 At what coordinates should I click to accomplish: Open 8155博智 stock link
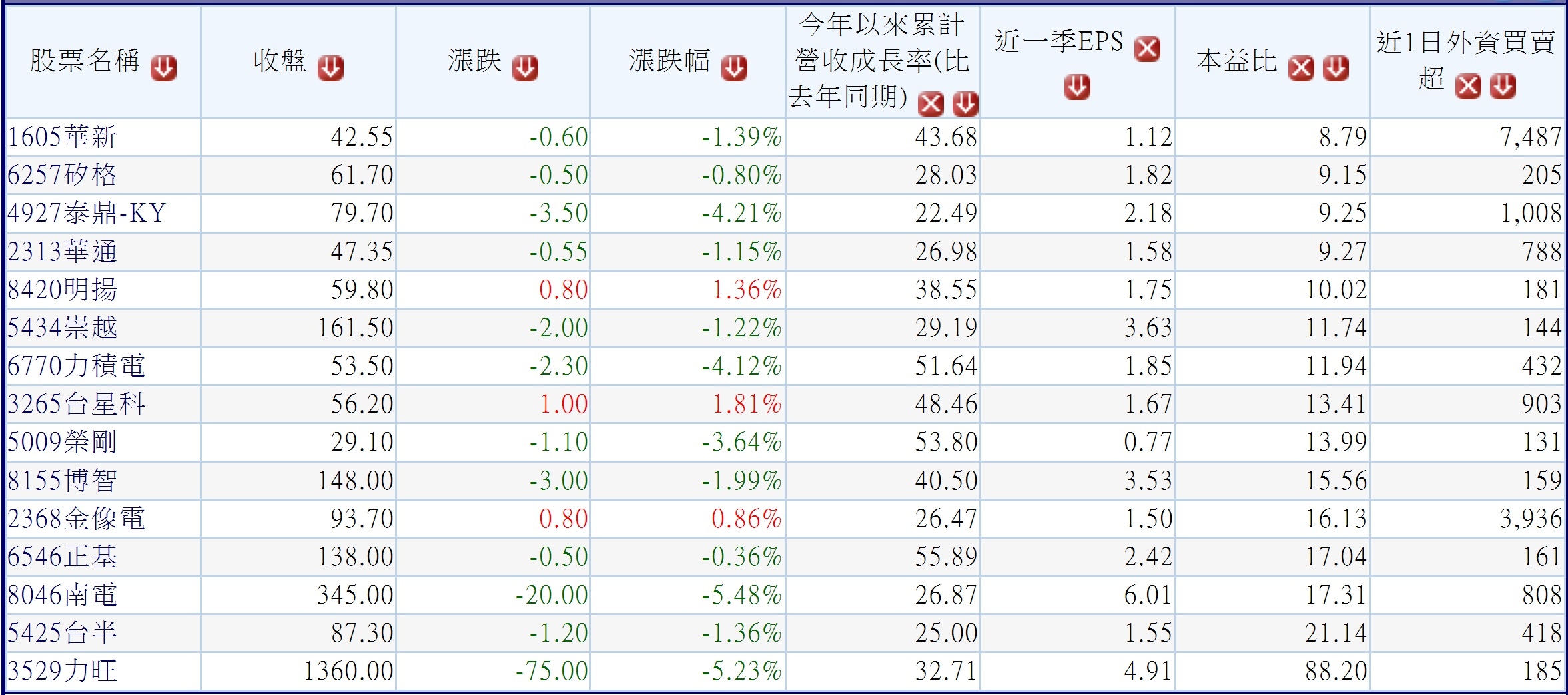(x=62, y=481)
